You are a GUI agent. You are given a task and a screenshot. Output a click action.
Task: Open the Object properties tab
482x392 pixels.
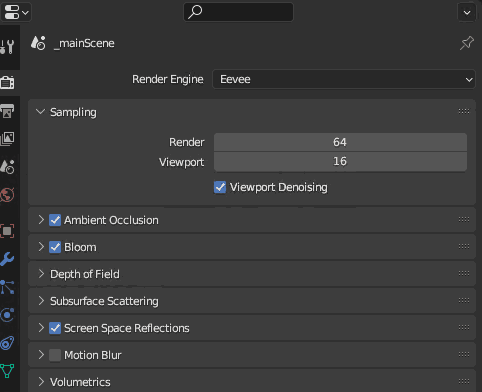[7, 231]
